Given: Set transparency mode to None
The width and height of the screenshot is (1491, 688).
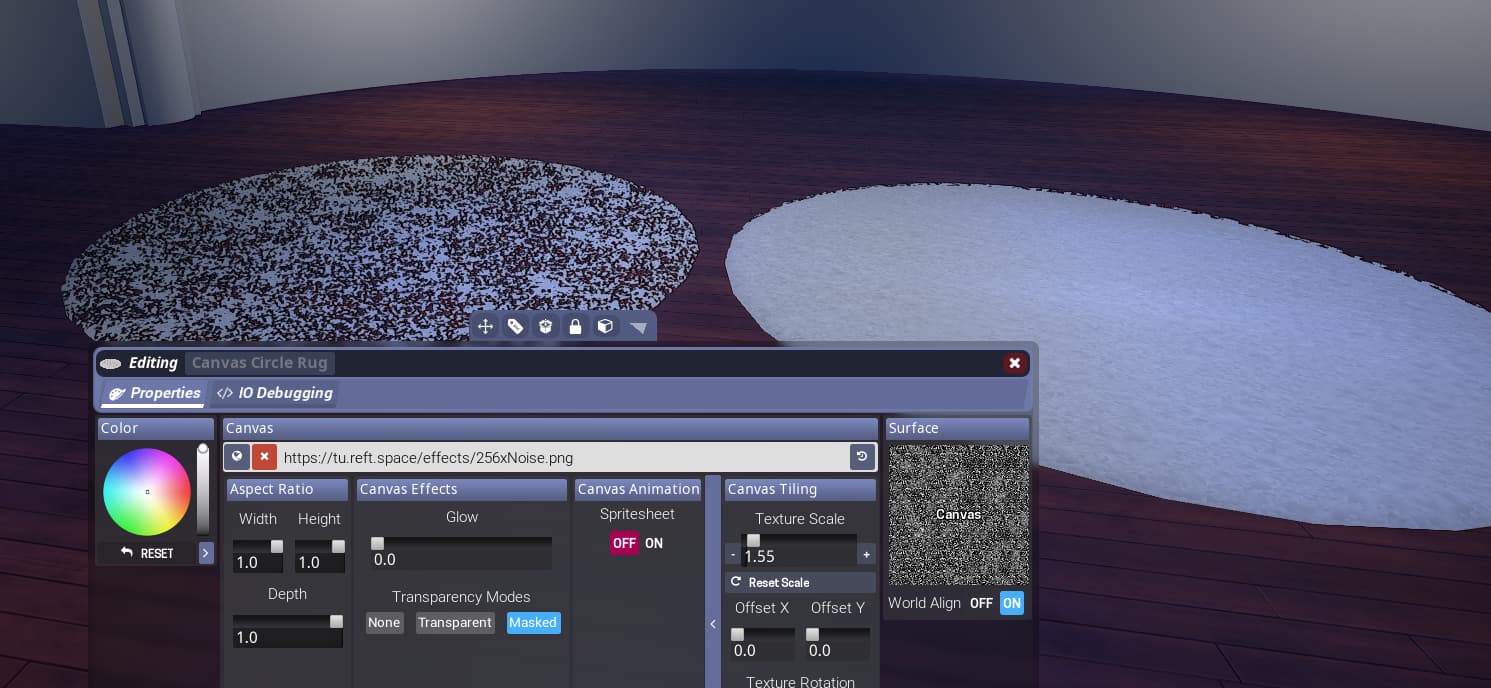Looking at the screenshot, I should 384,622.
